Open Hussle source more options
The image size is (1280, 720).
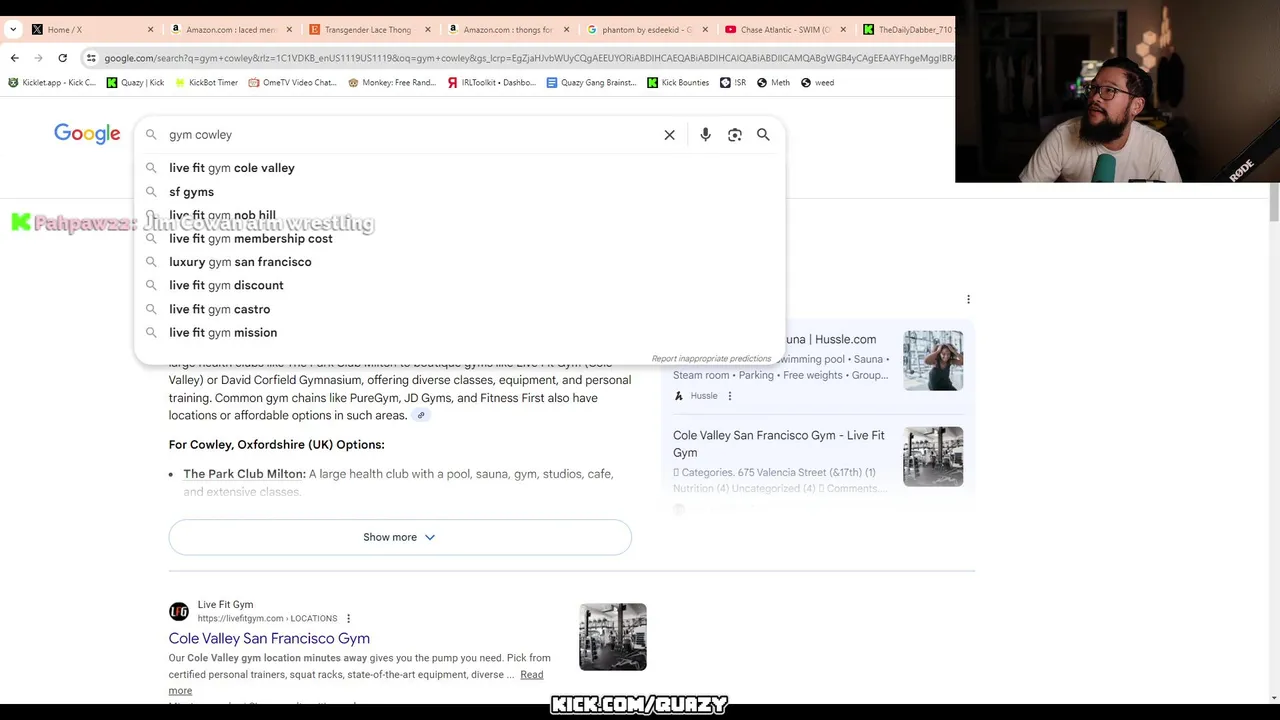[x=729, y=396]
